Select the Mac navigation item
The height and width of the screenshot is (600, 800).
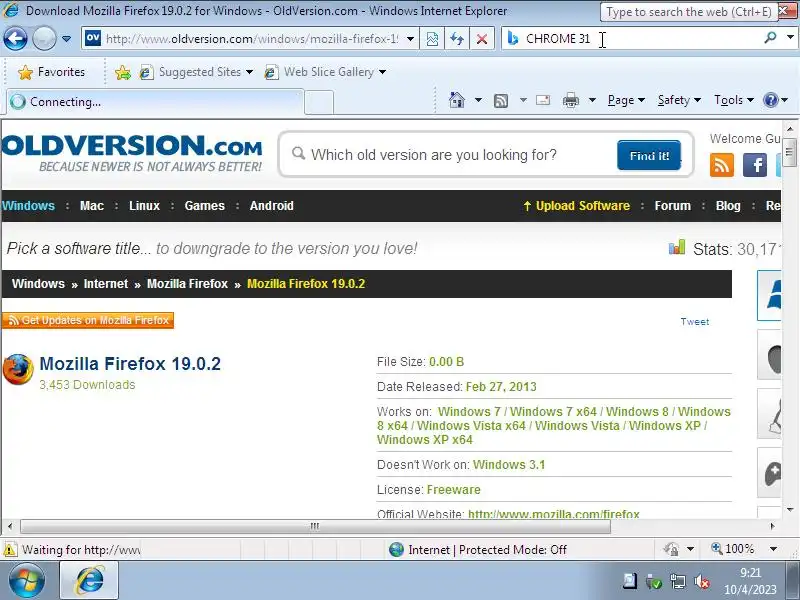[x=92, y=206]
